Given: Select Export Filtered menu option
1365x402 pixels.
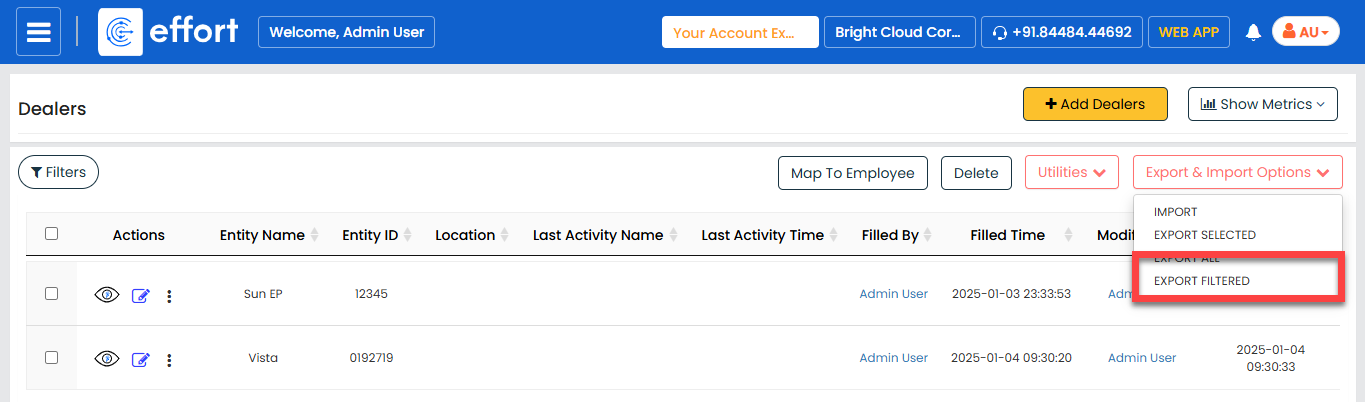Looking at the screenshot, I should (x=1201, y=281).
